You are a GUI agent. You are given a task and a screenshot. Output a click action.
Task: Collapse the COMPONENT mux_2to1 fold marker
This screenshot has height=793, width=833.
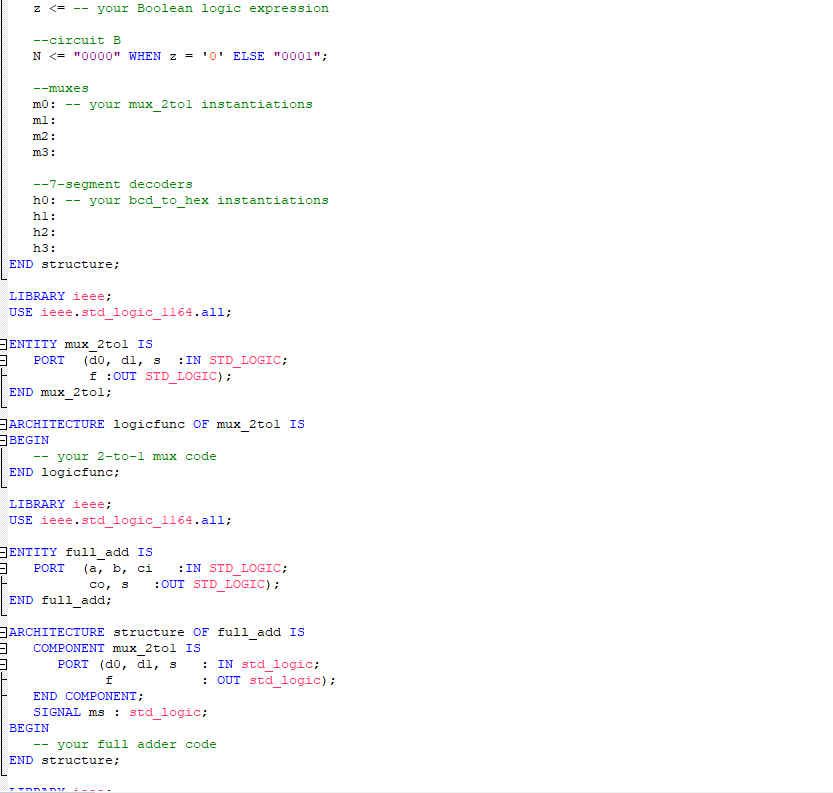(3, 648)
